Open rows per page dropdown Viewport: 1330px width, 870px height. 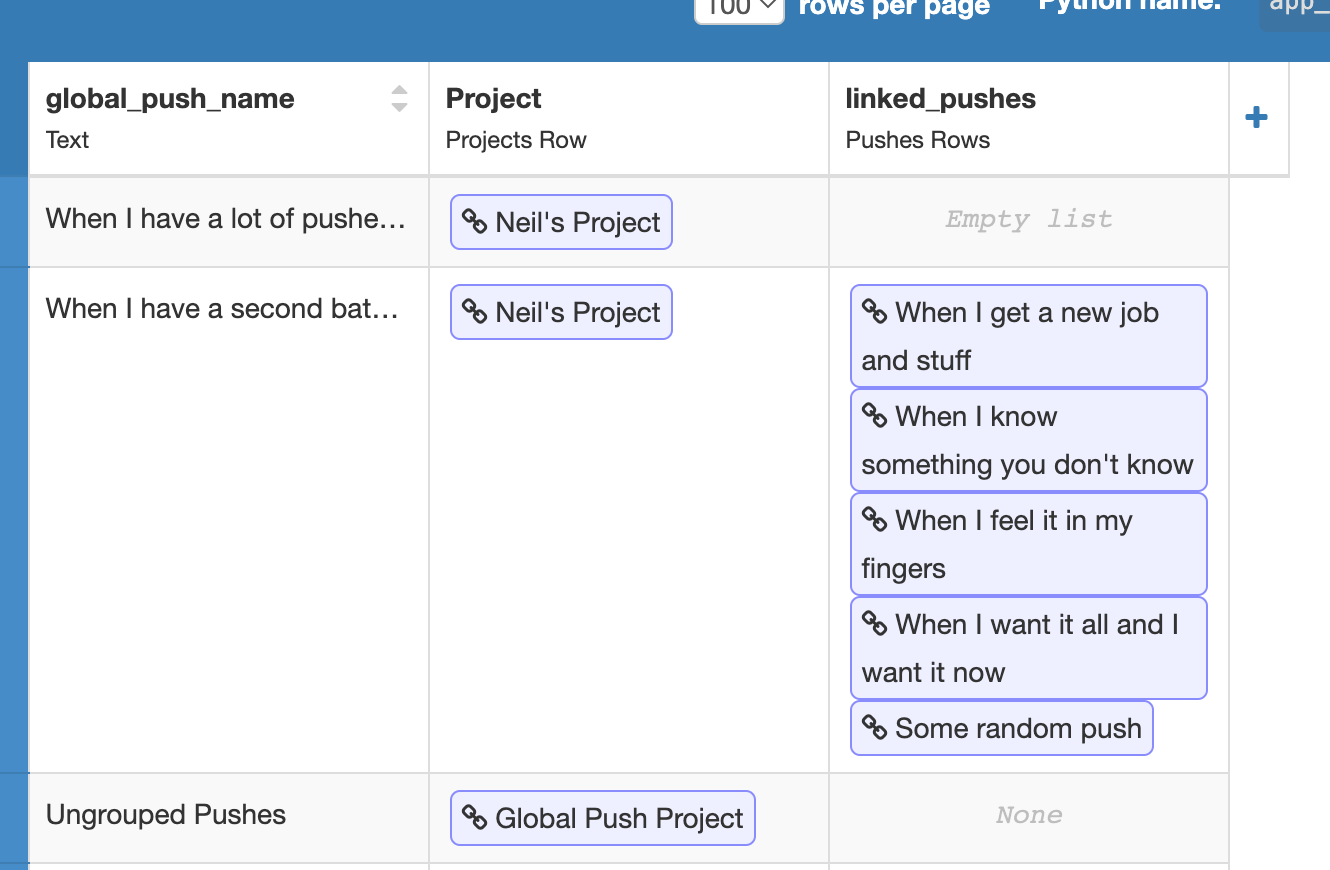click(739, 8)
